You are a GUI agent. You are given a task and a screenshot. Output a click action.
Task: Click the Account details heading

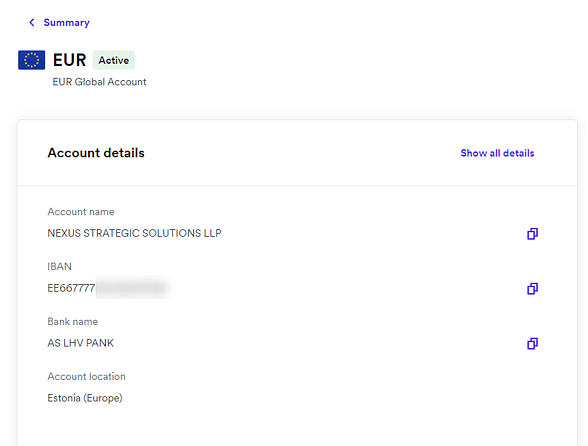click(96, 153)
